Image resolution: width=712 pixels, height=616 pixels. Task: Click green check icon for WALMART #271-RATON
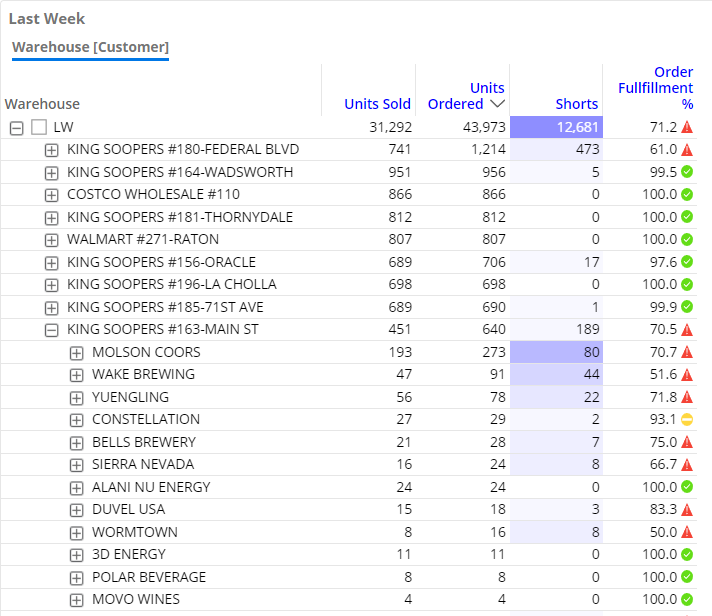click(x=687, y=239)
